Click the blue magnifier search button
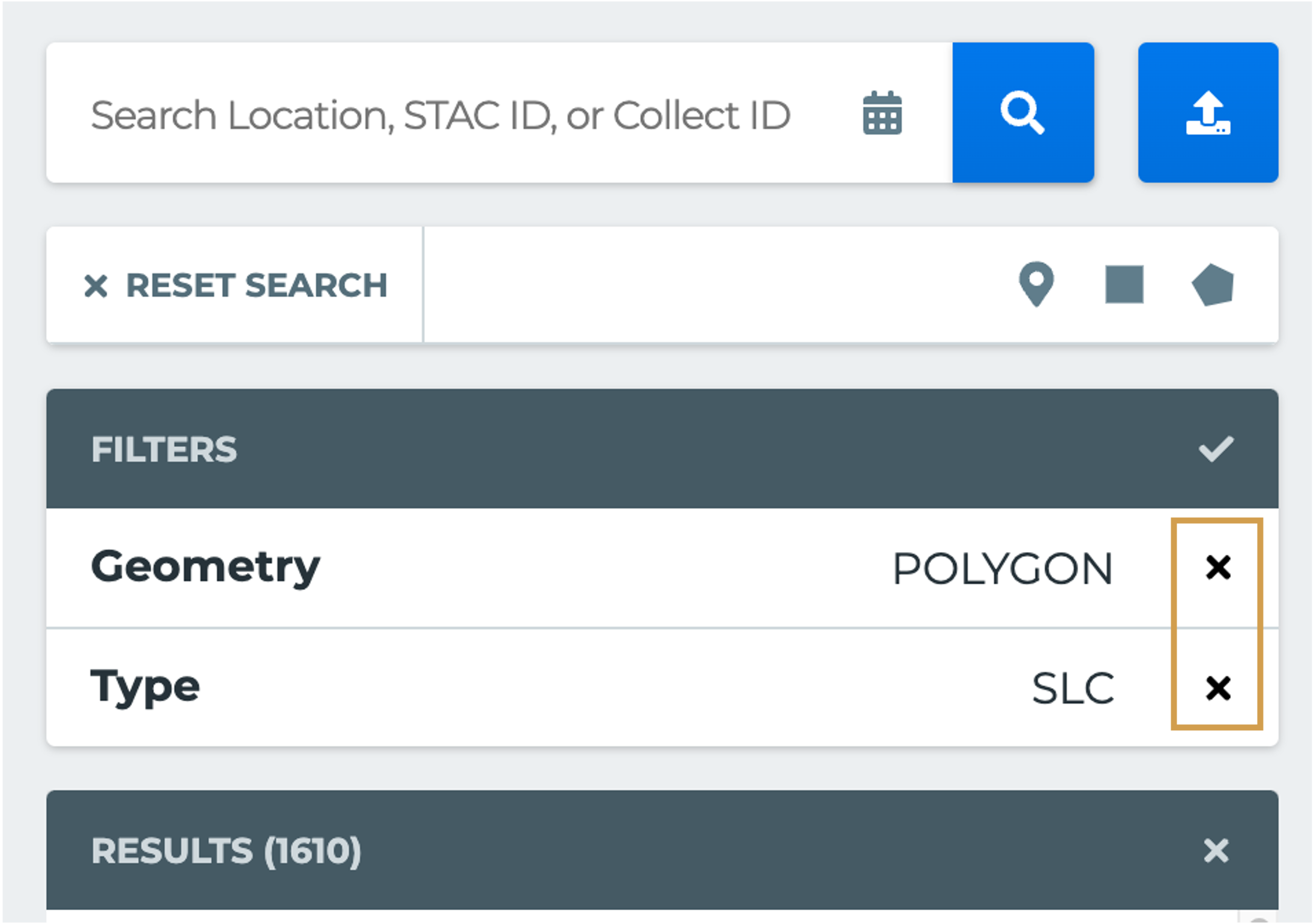Screen dimensions: 1314x924 (1023, 112)
